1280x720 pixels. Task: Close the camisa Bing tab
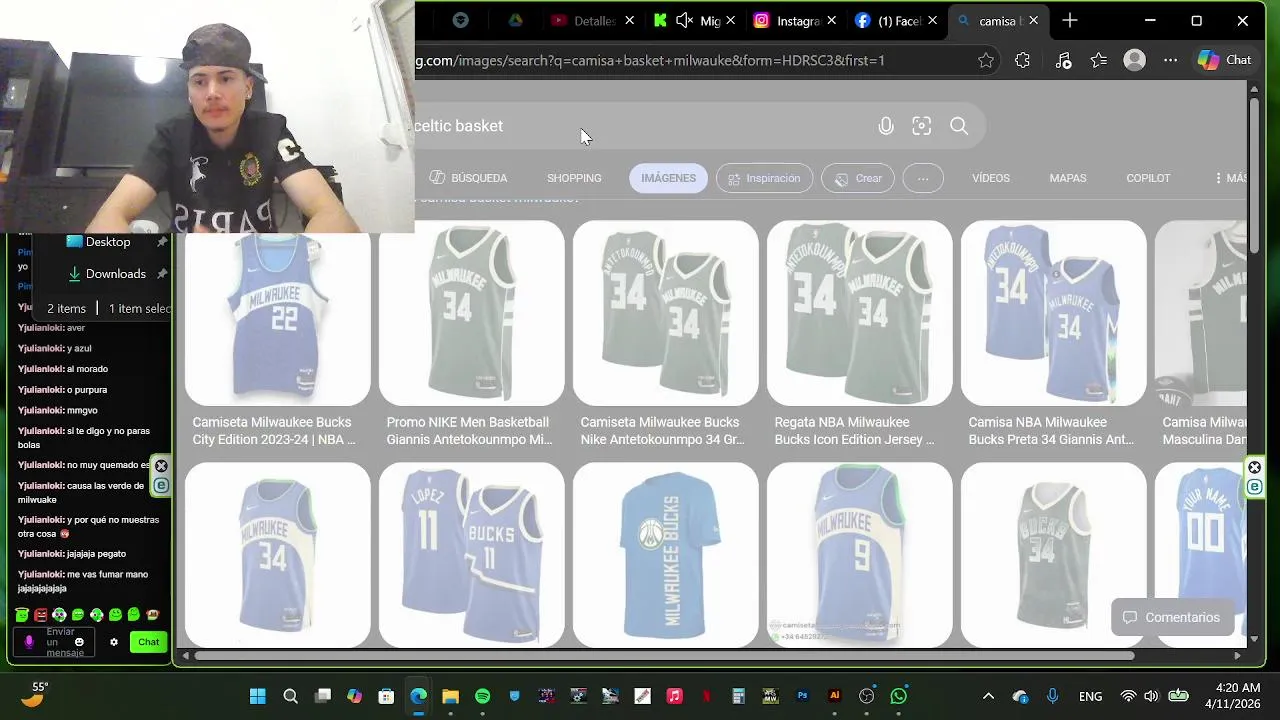[1033, 20]
